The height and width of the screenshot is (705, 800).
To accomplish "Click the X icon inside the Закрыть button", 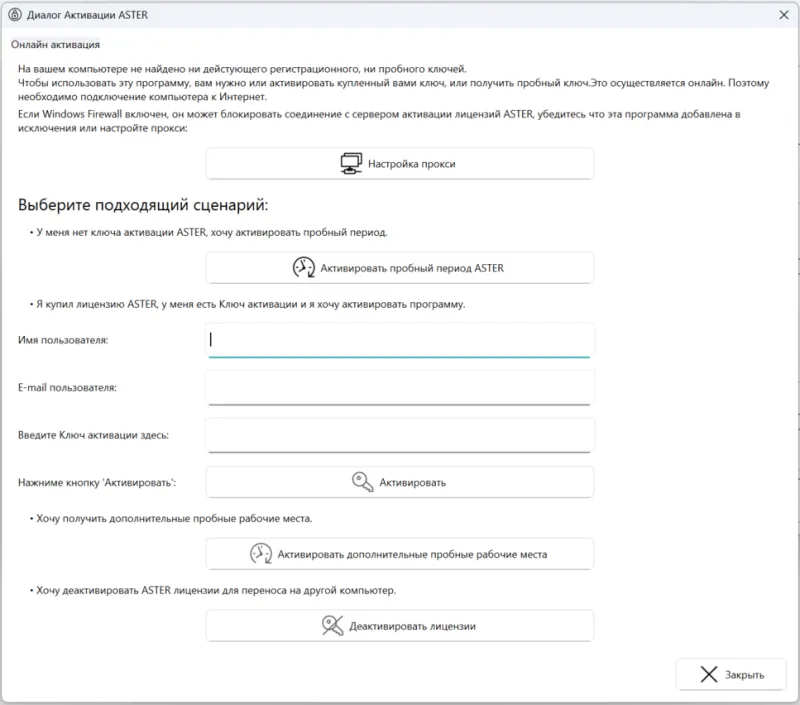I will (x=711, y=674).
